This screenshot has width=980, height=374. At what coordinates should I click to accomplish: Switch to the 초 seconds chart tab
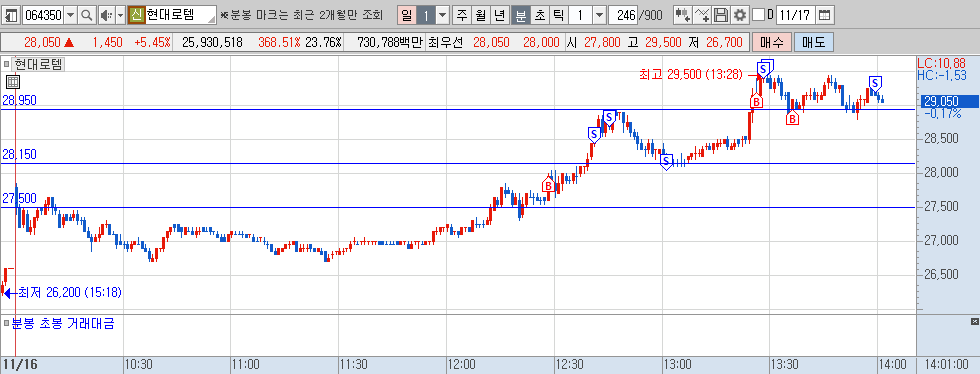[539, 14]
